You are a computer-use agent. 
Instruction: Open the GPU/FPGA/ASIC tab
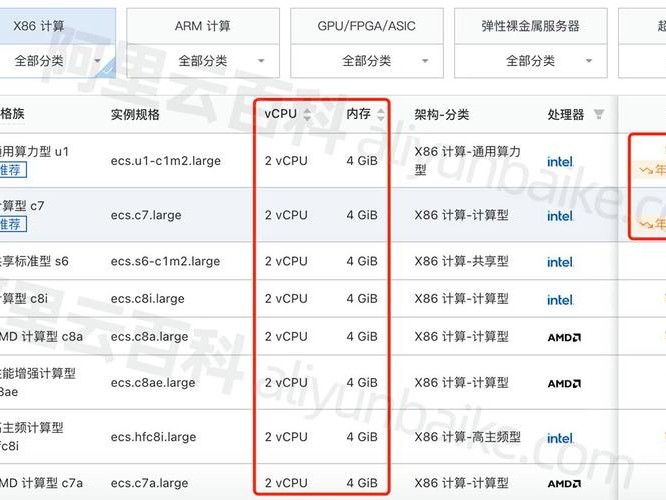pos(367,26)
